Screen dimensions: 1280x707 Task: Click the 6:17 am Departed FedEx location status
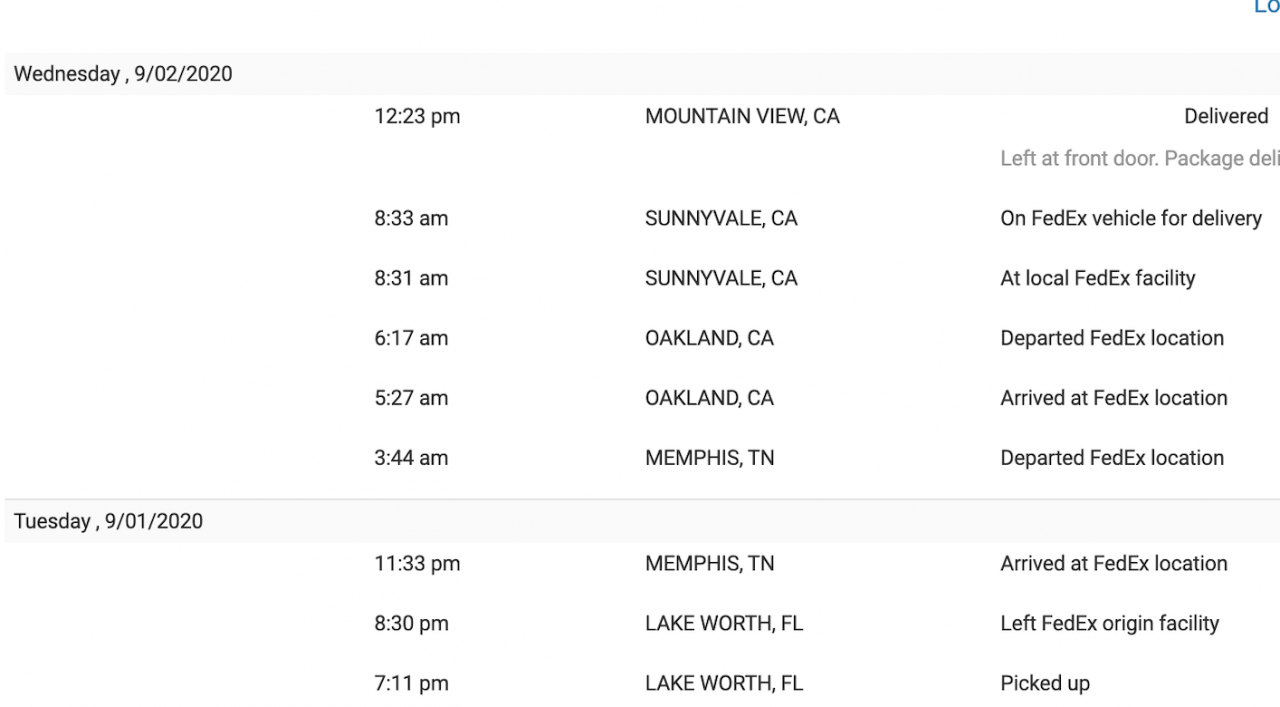1112,338
